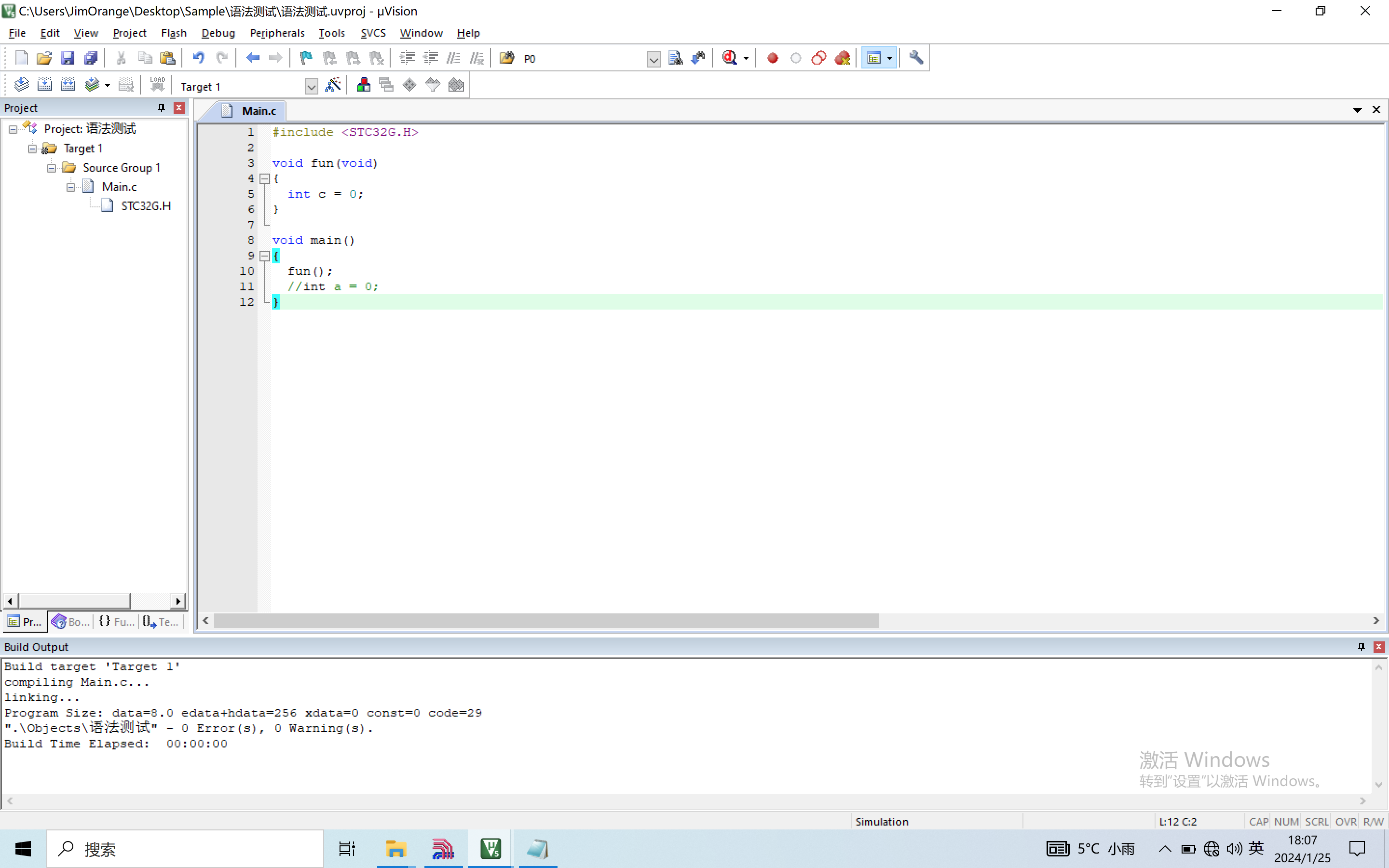Viewport: 1389px width, 868px height.
Task: Open Manage Run-Time Environment icon
Action: click(409, 85)
